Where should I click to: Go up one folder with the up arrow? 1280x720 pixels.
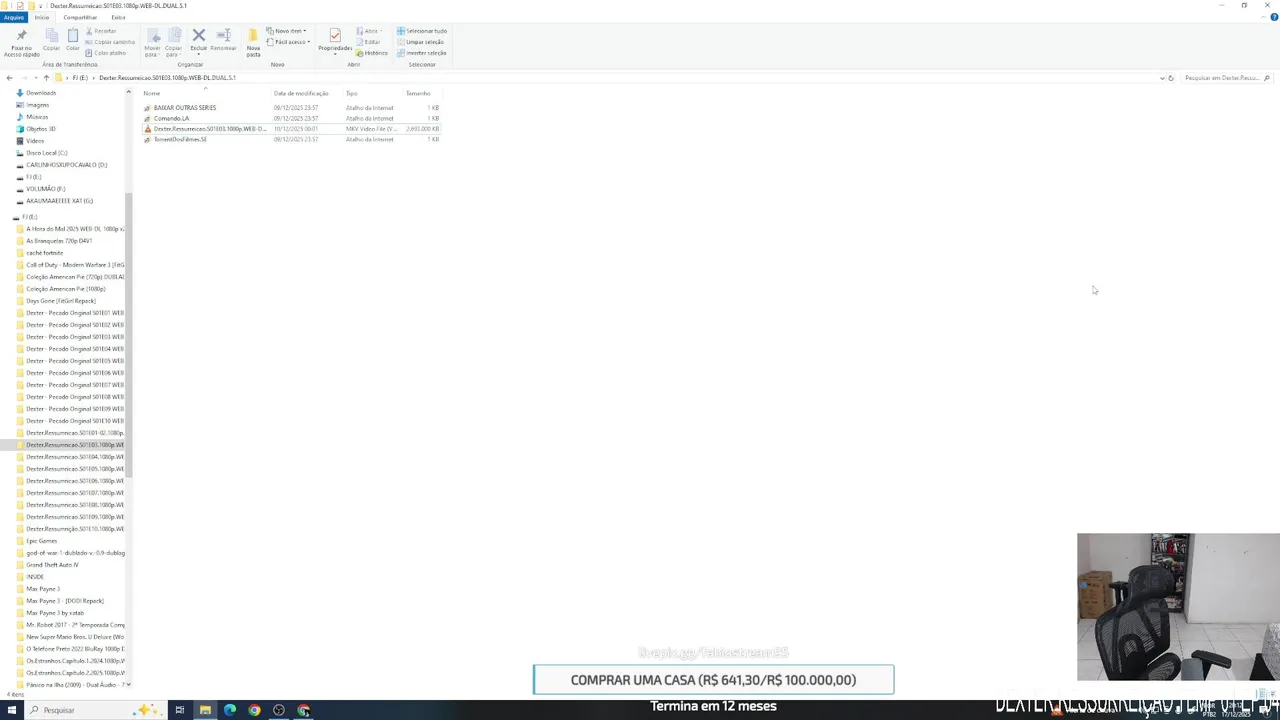(x=46, y=78)
